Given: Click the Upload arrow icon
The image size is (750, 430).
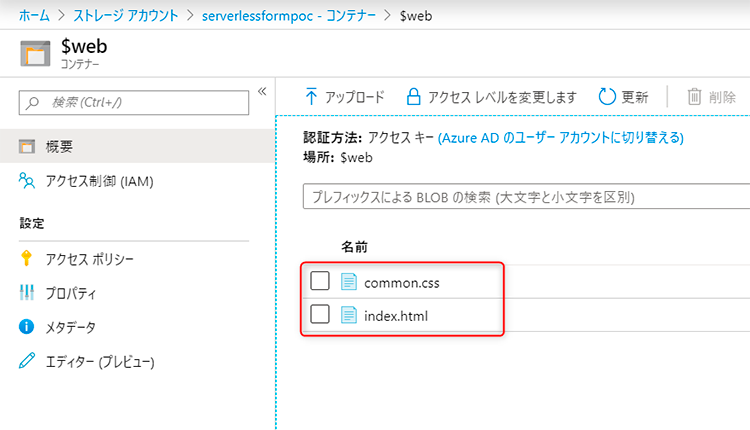Looking at the screenshot, I should [x=311, y=97].
